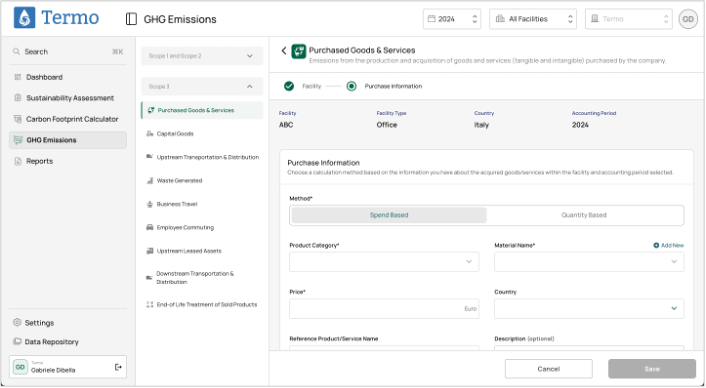Screen dimensions: 706x388
Task: Click the Upstream Leased Assets icon
Action: point(150,251)
